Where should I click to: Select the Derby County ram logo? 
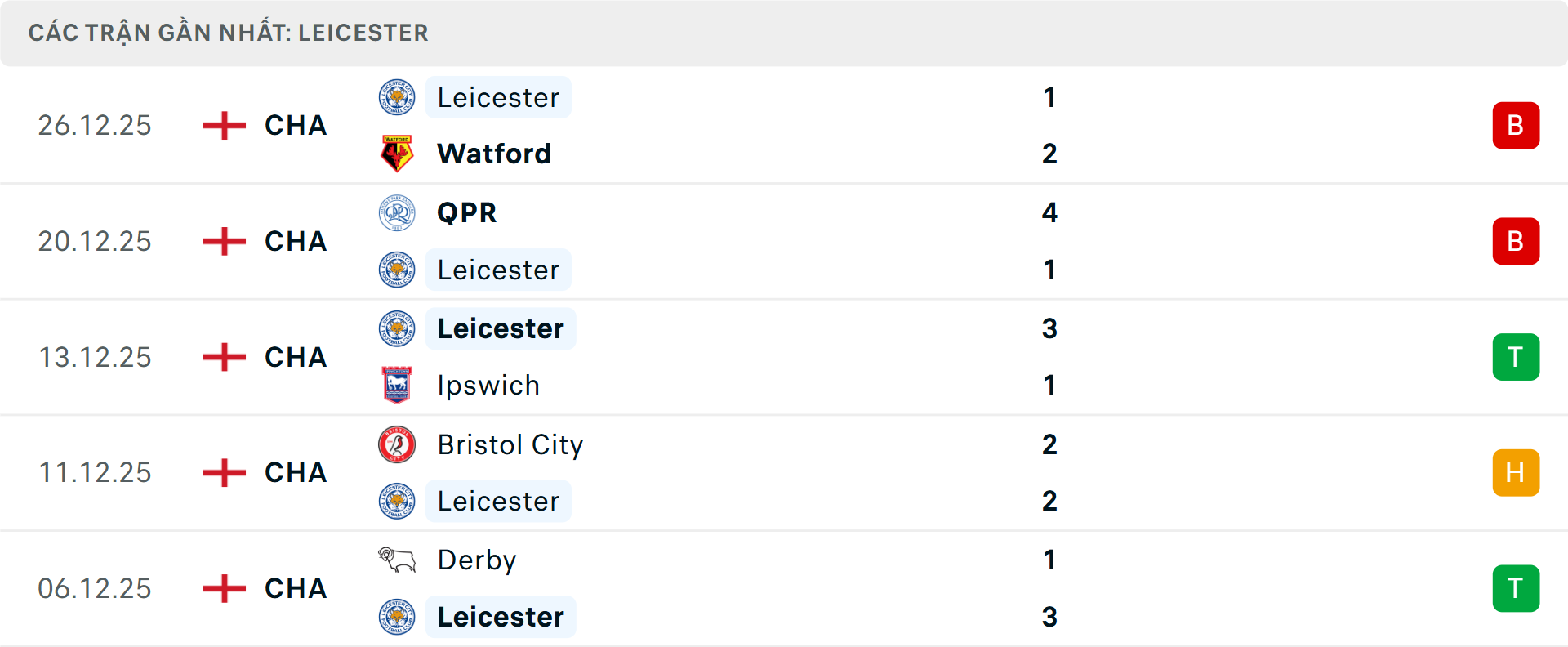(x=397, y=561)
